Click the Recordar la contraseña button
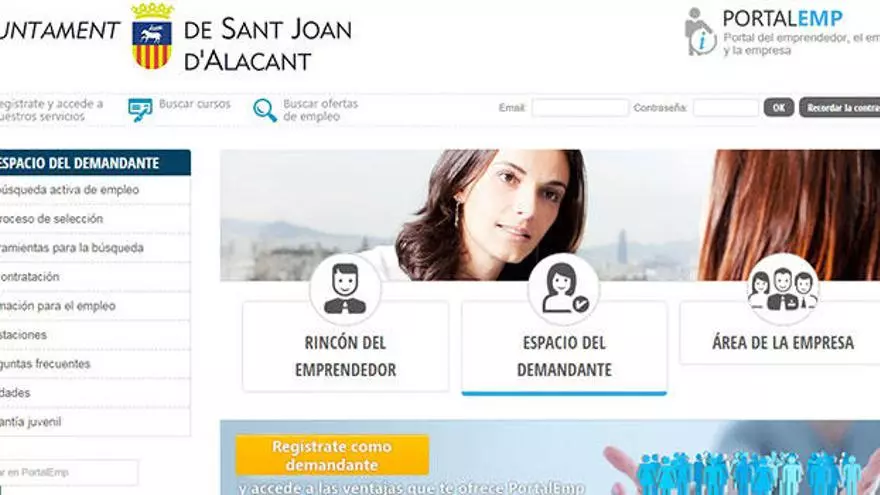Image resolution: width=880 pixels, height=495 pixels. pos(840,107)
